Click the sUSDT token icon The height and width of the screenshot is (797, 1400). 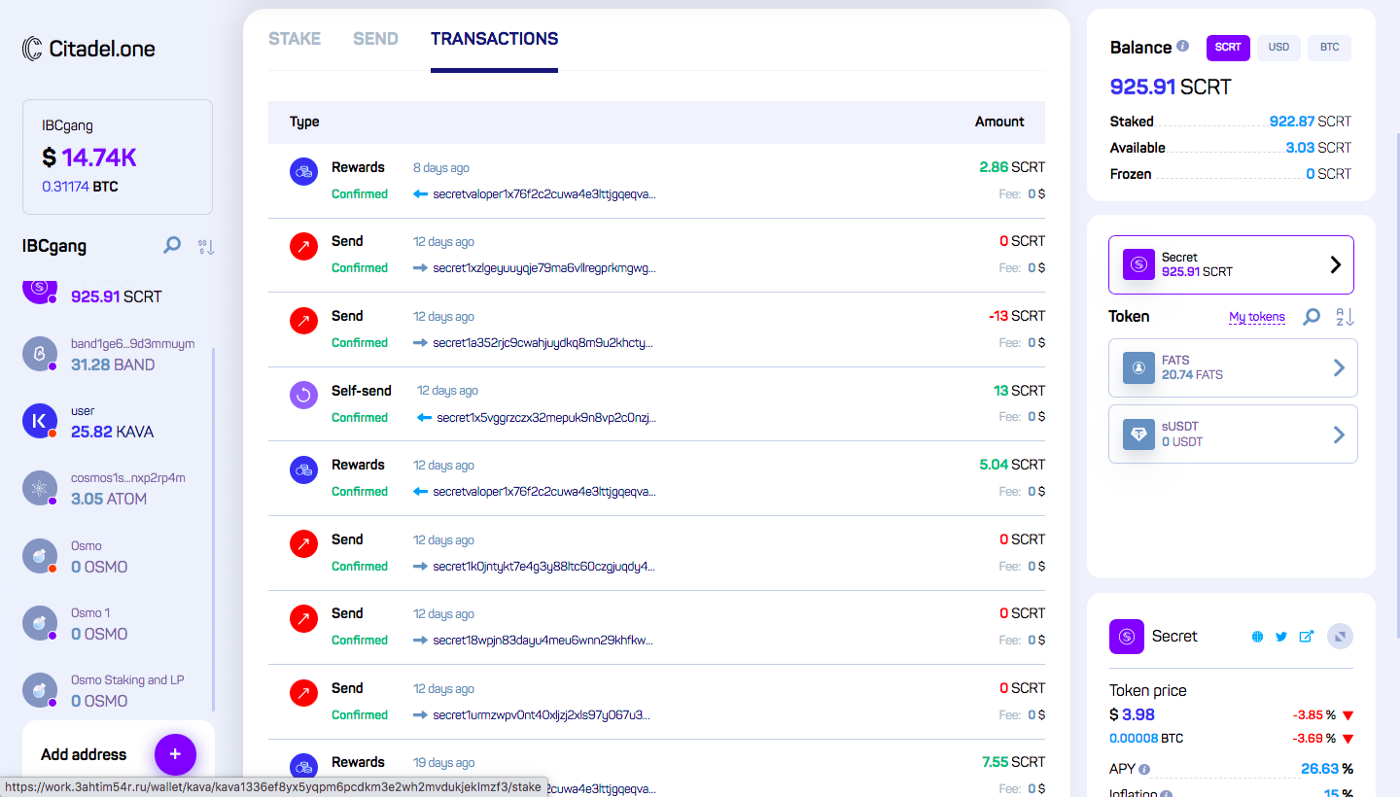pos(1139,434)
